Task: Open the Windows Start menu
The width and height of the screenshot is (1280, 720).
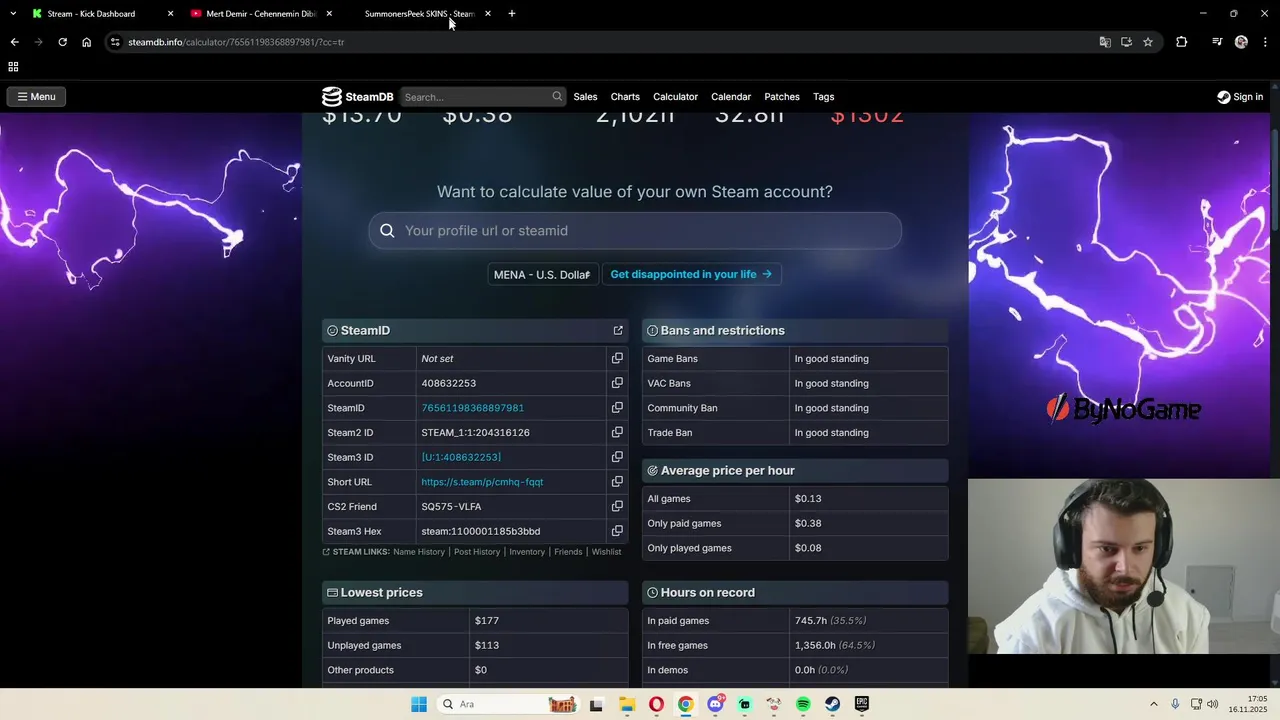Action: (x=419, y=704)
